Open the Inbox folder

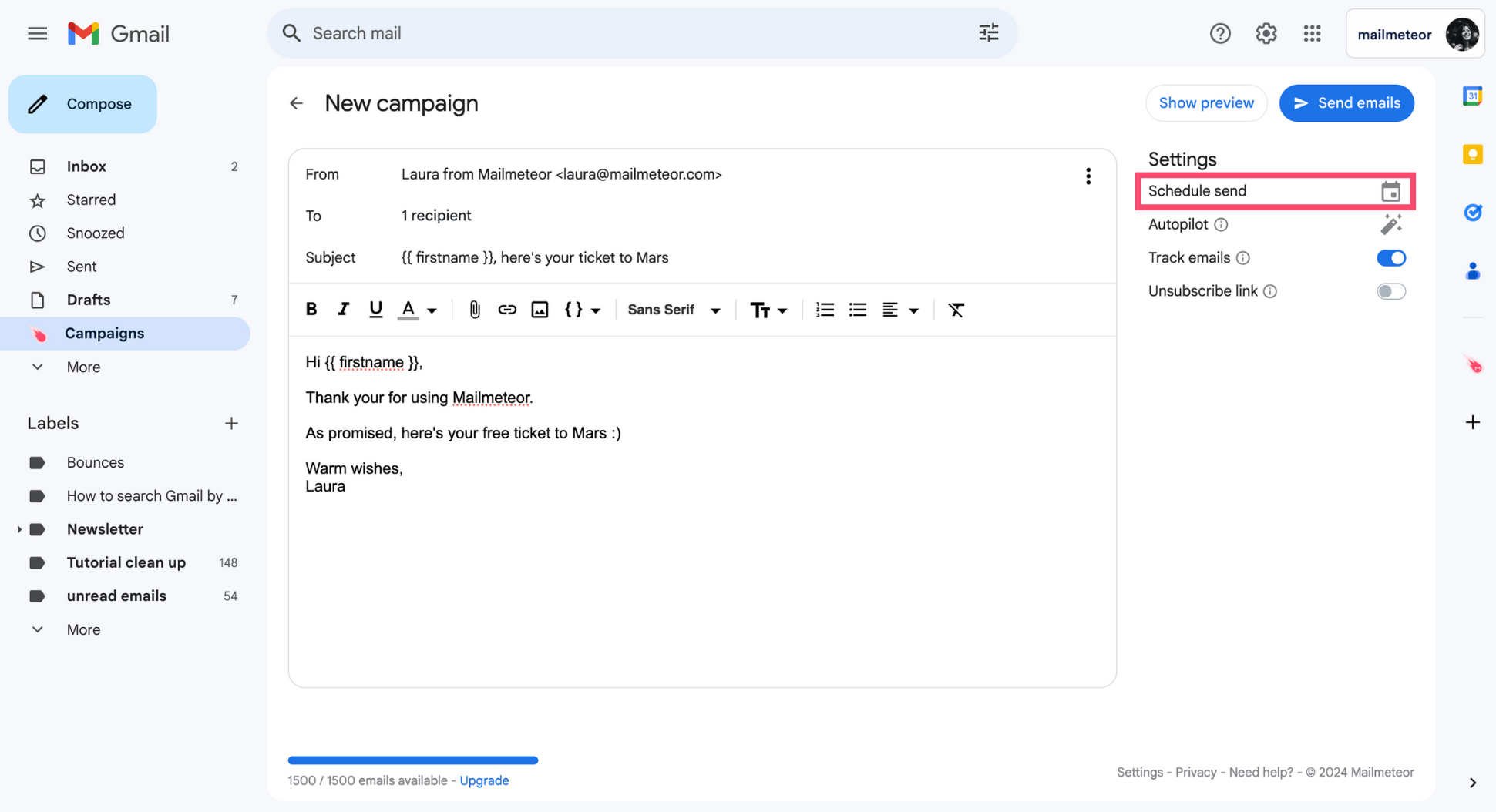pos(125,166)
